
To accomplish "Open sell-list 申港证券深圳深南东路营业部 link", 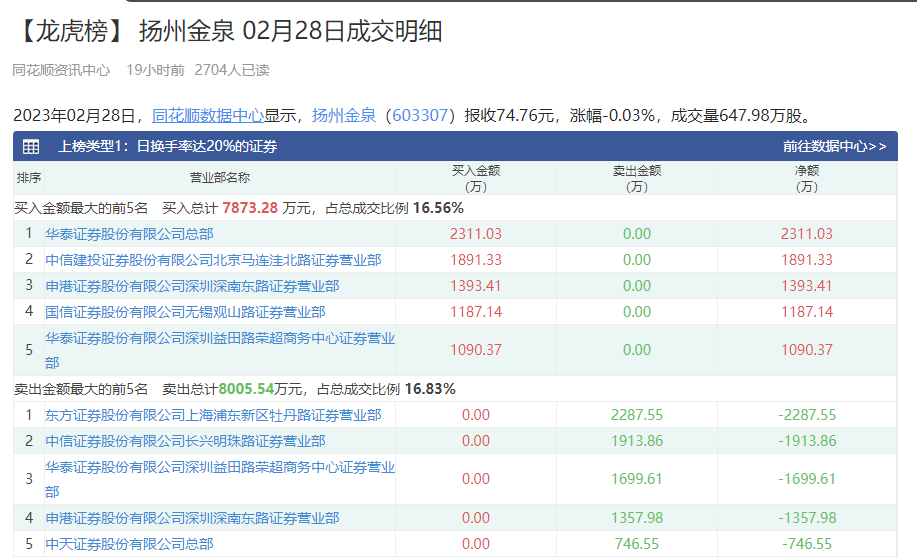I will [x=192, y=518].
